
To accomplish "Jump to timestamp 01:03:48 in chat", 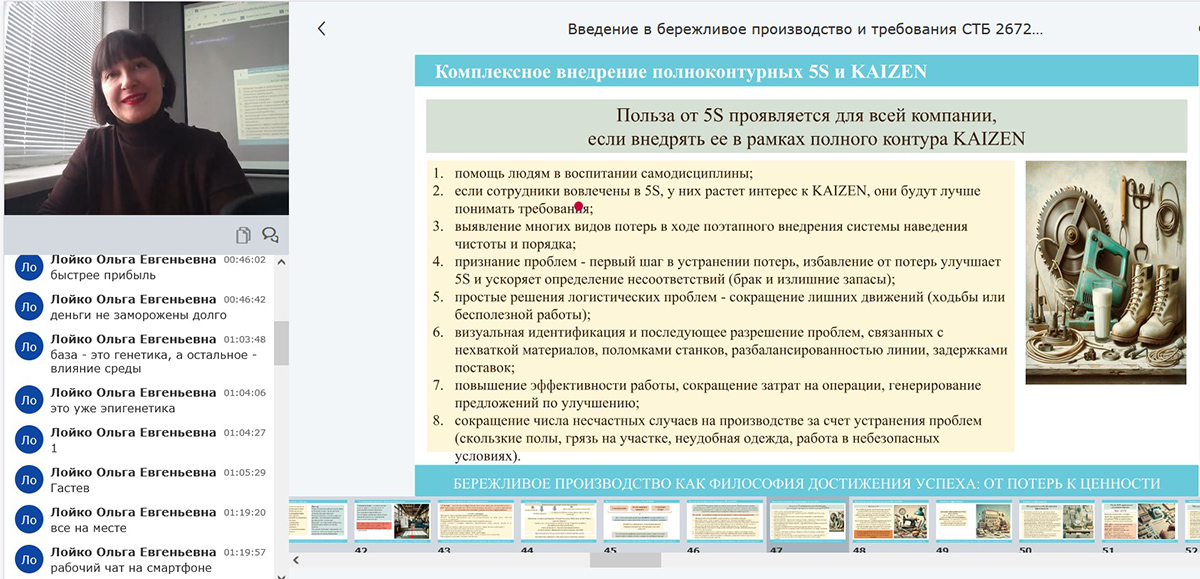I will click(x=244, y=339).
